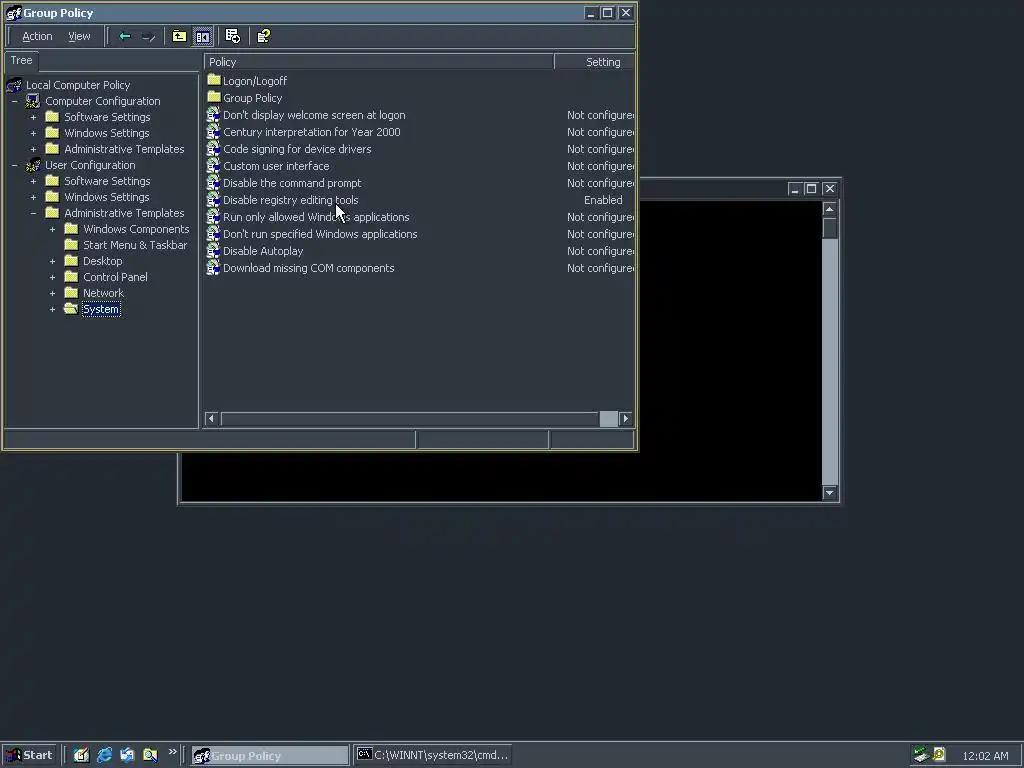Click the User Configuration user icon
This screenshot has width=1024, height=768.
point(33,165)
